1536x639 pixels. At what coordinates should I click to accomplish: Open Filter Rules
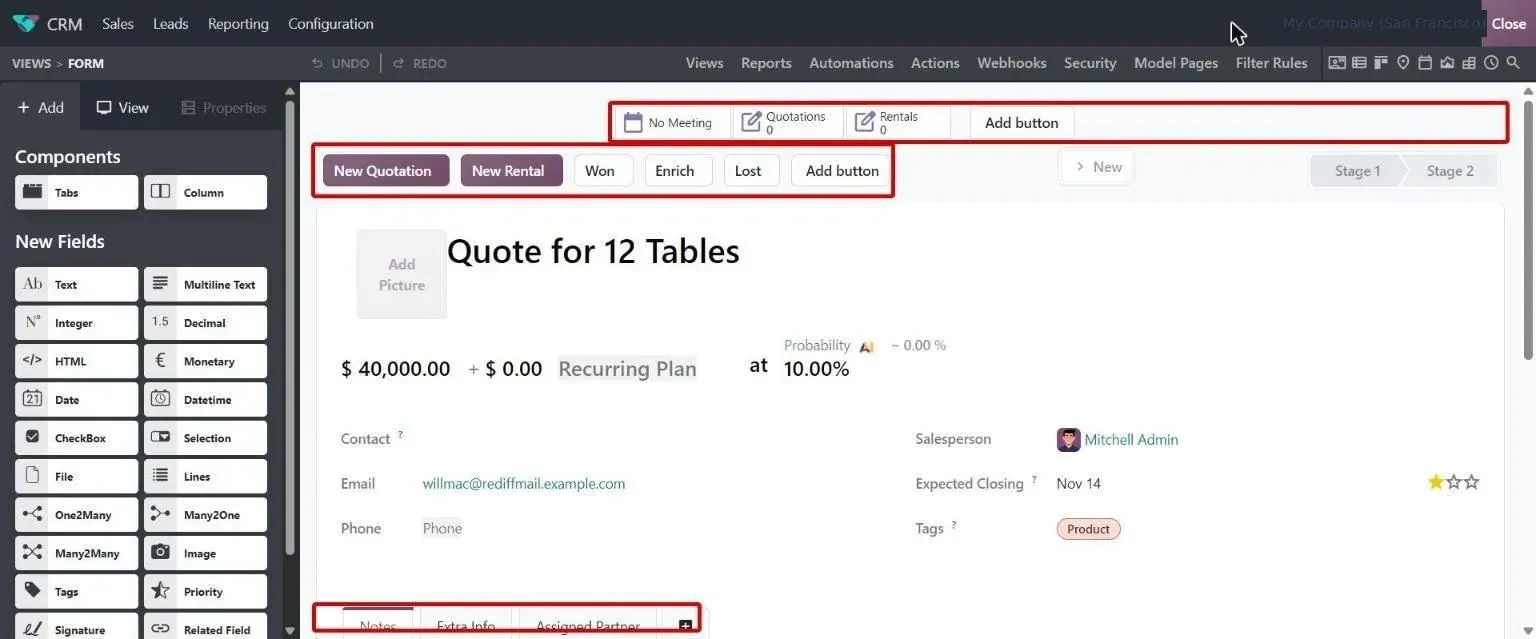(1271, 63)
